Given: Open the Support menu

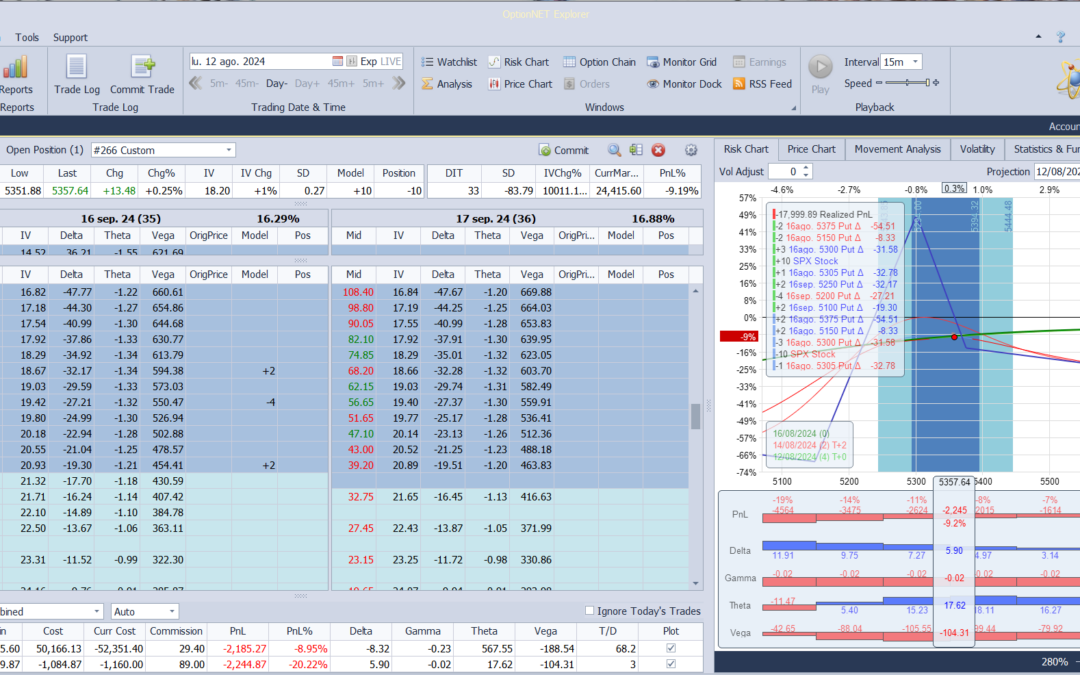Looking at the screenshot, I should pos(70,37).
